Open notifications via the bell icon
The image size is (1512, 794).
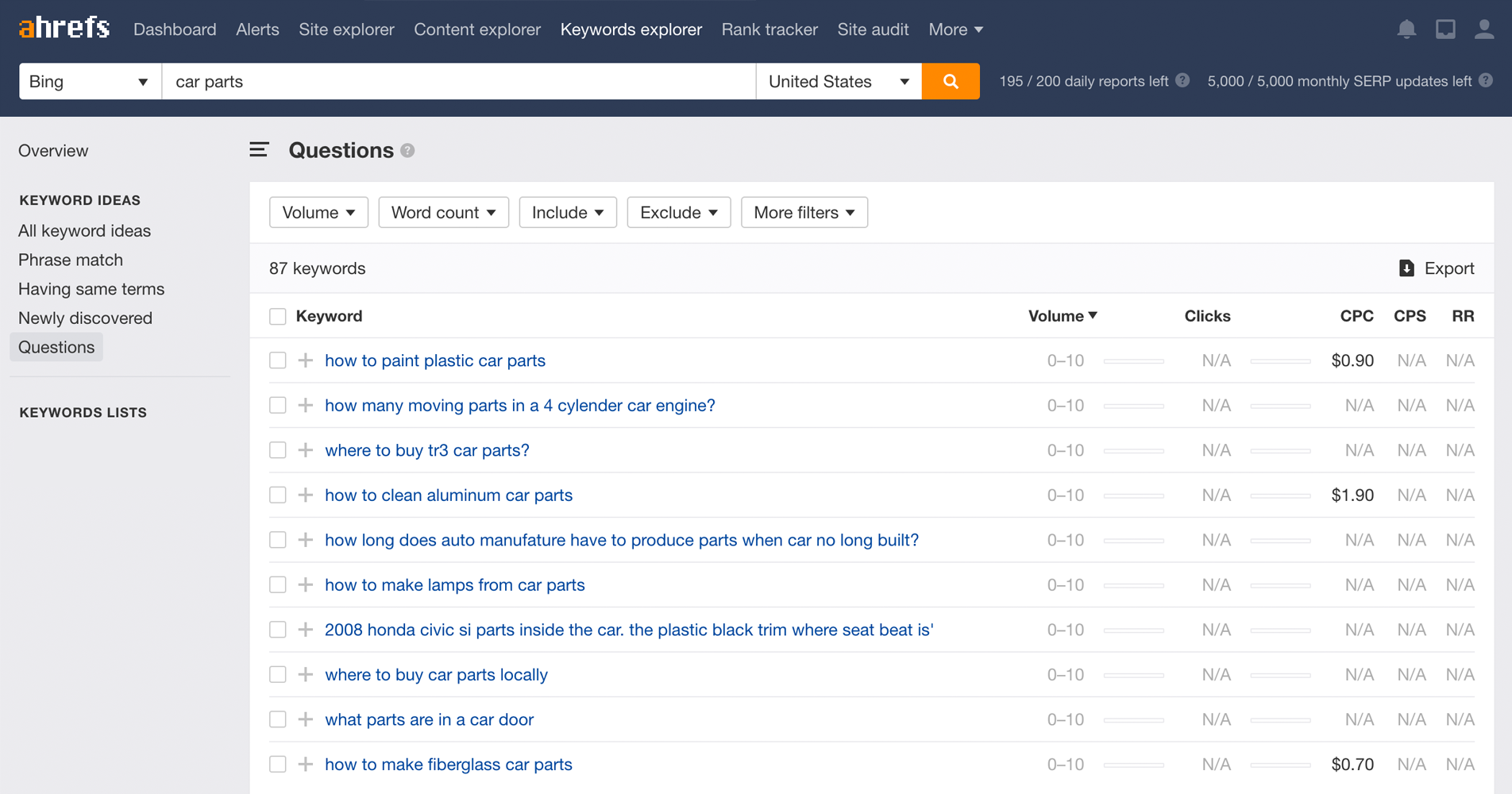click(1406, 29)
